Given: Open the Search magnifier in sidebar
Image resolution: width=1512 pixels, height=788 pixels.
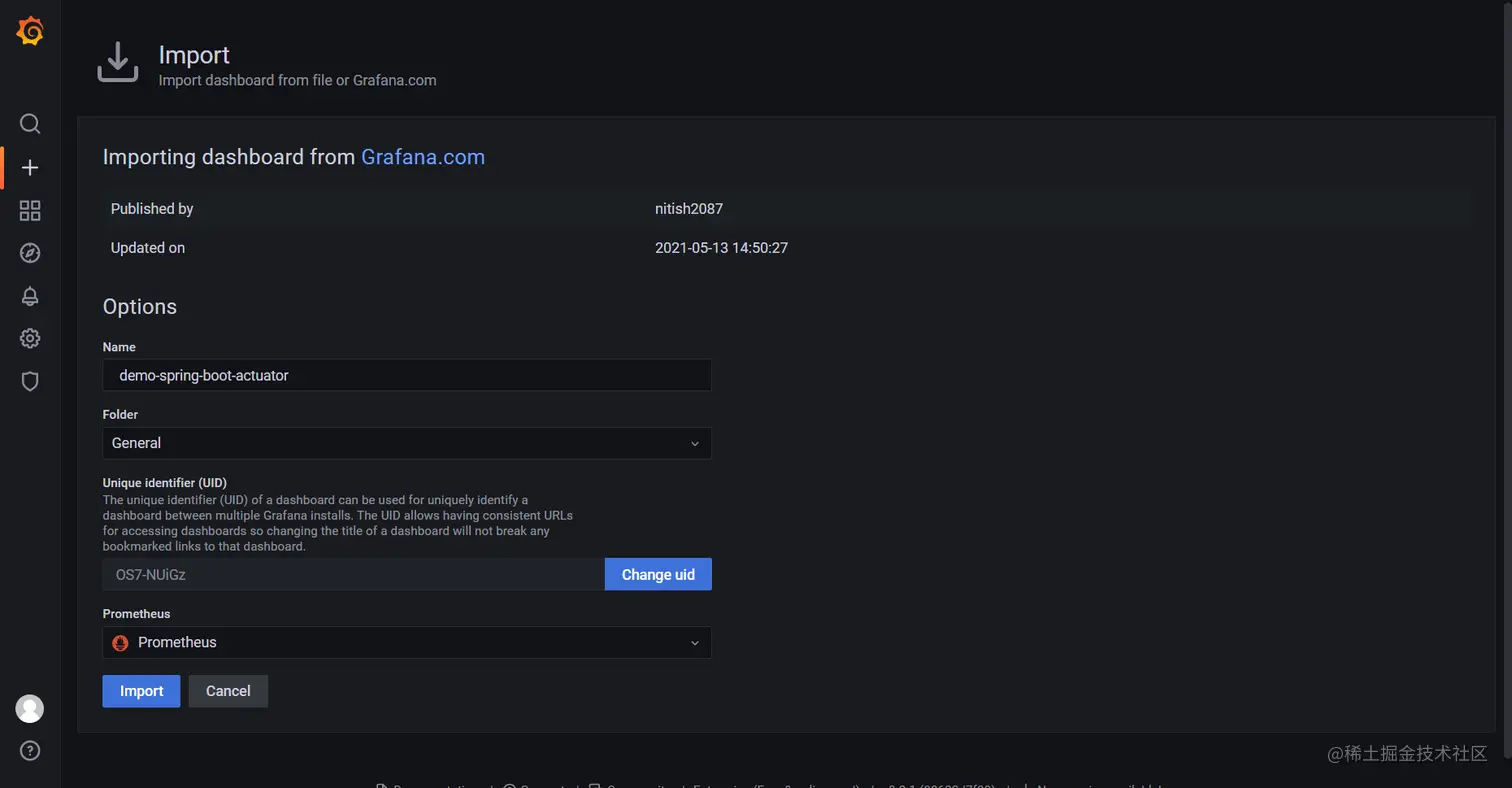Looking at the screenshot, I should click(x=30, y=124).
